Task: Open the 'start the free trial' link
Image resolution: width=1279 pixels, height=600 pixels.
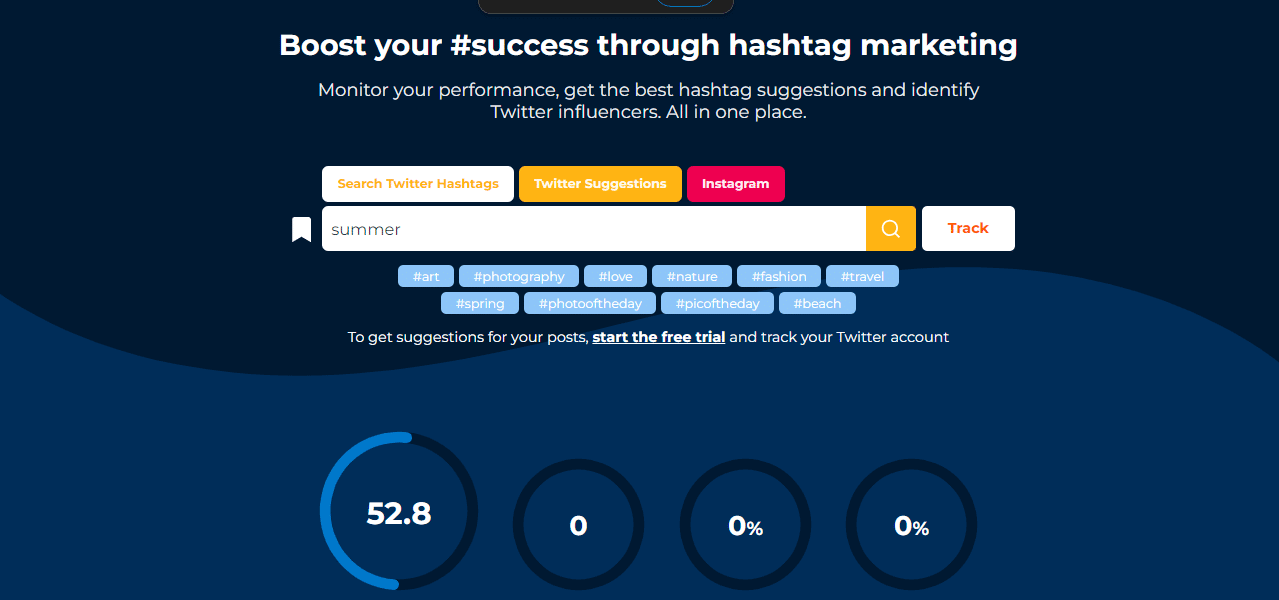Action: click(658, 337)
